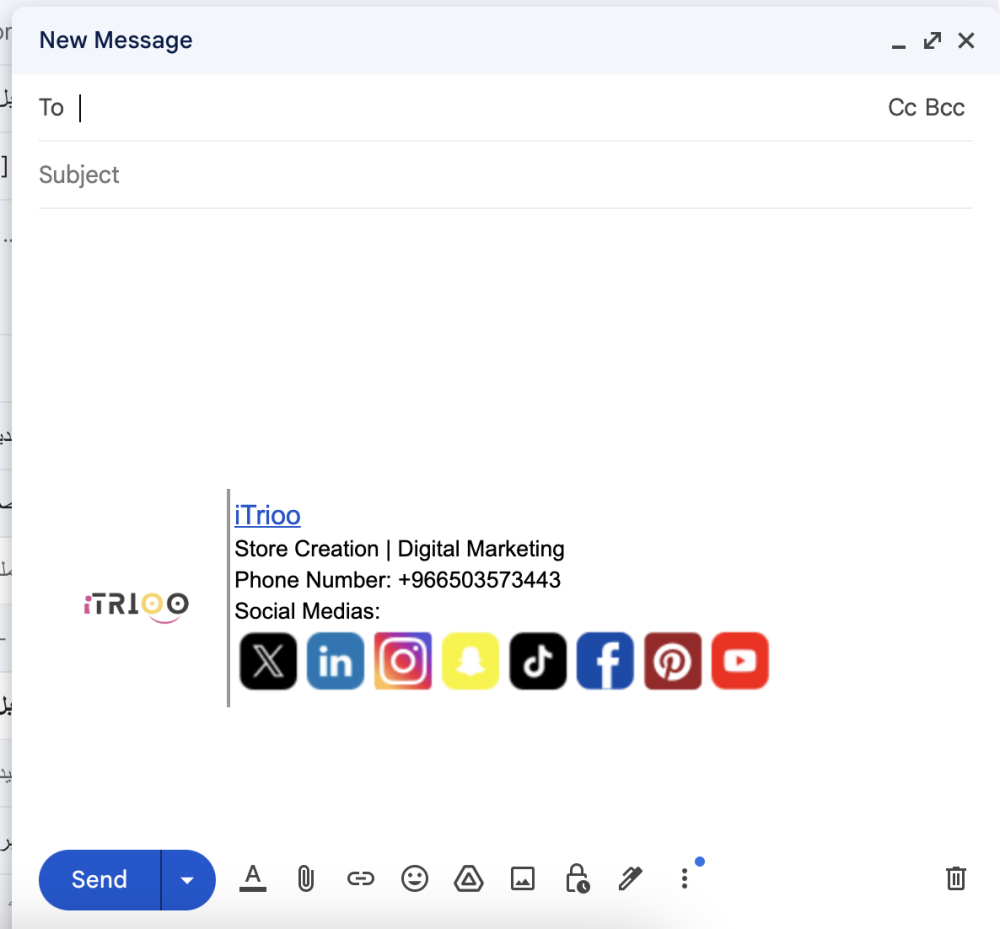Image resolution: width=1000 pixels, height=929 pixels.
Task: Click the New Message title bar text
Action: coord(115,40)
